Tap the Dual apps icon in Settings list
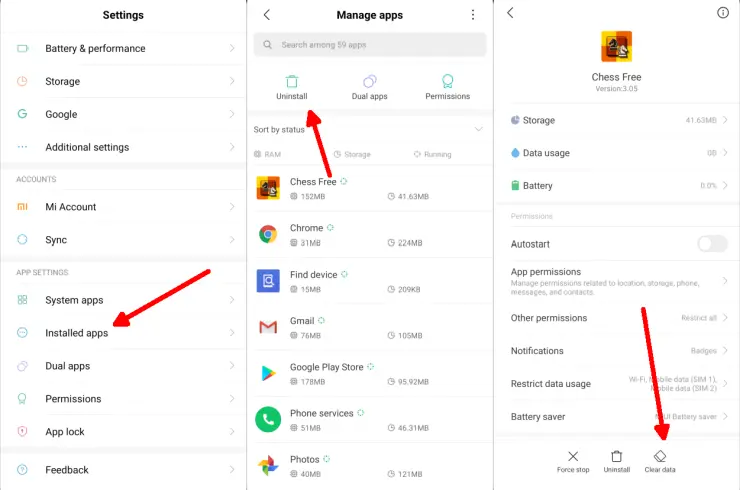Viewport: 740px width, 490px height. point(22,366)
